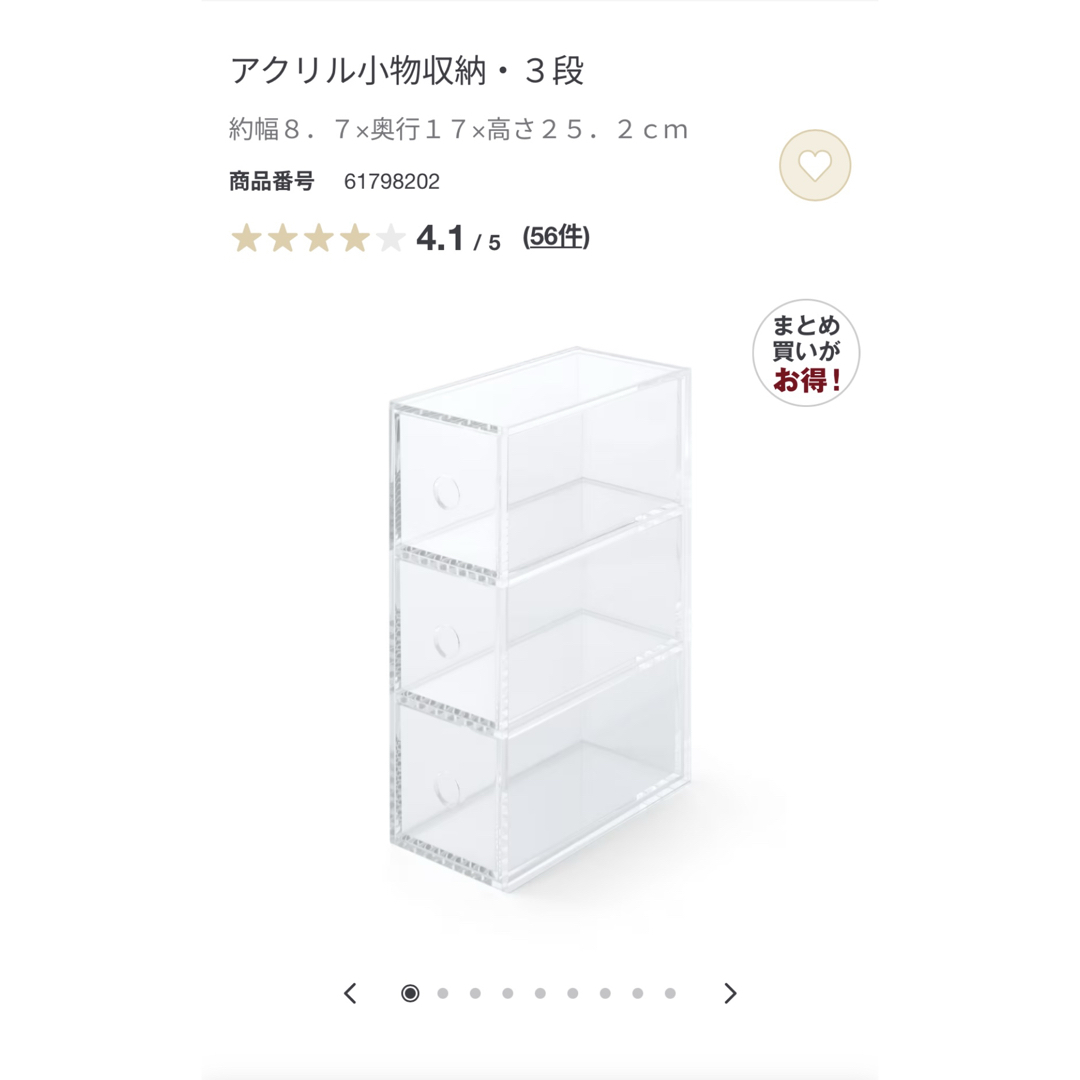
Task: Open the 56件 reviews link
Action: click(x=556, y=237)
